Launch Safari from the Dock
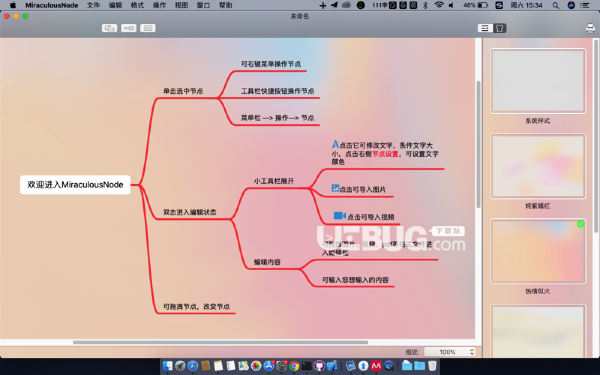The height and width of the screenshot is (375, 600). click(x=192, y=366)
